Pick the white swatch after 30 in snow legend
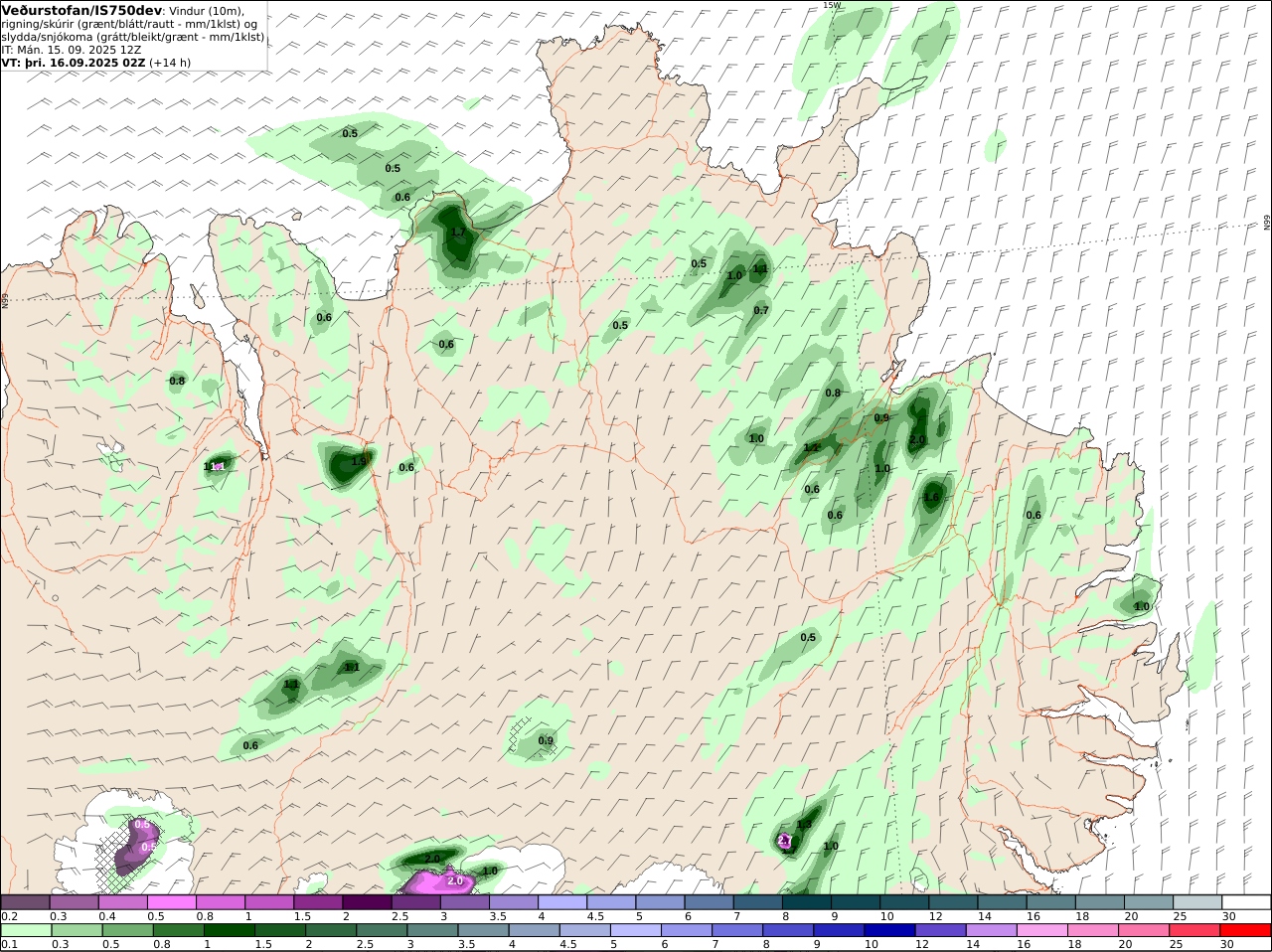Image resolution: width=1272 pixels, height=952 pixels. (x=1246, y=901)
